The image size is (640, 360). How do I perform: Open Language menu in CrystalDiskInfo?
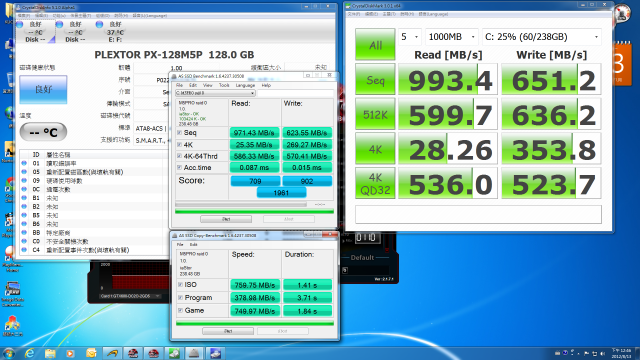pos(151,16)
